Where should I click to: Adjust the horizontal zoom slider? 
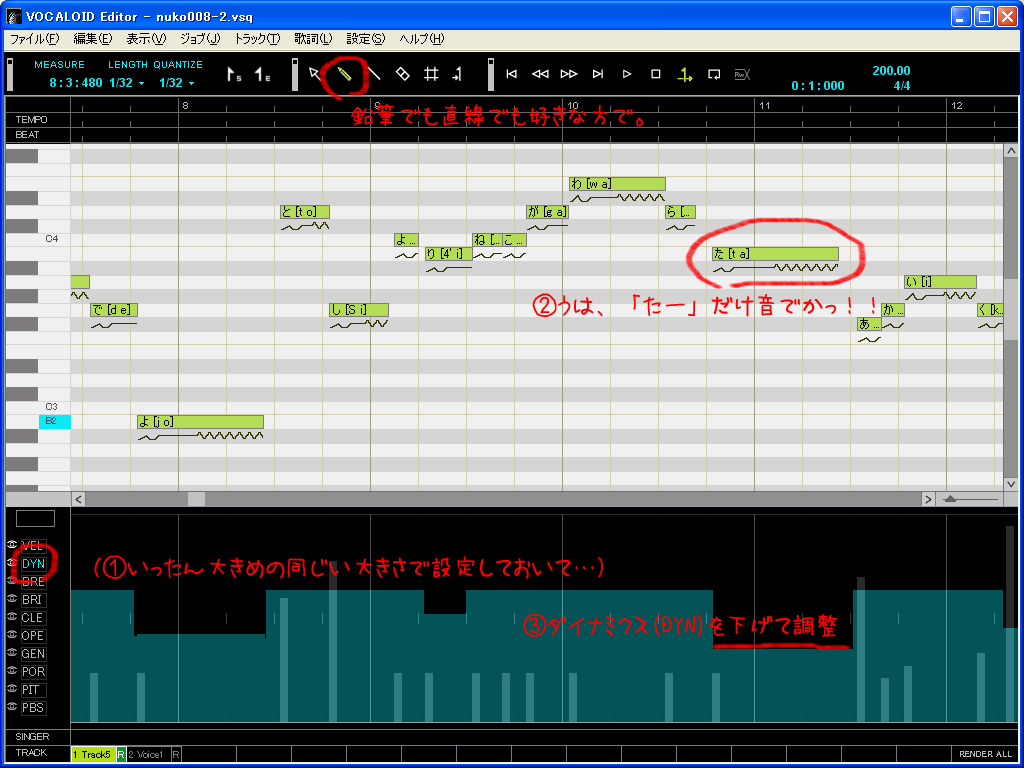[x=951, y=499]
